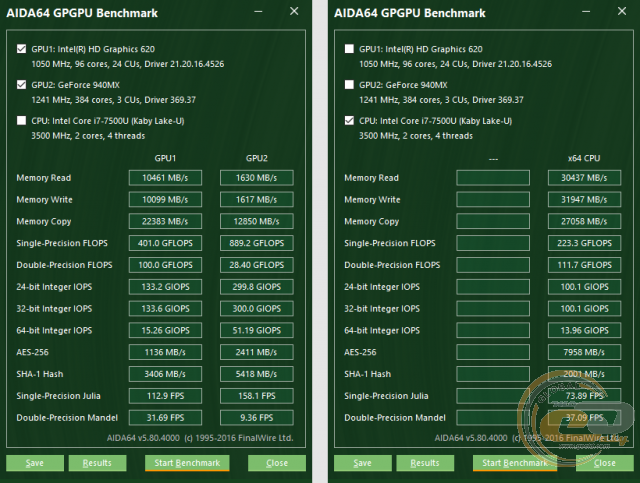Select the 100.0 GFLOPS value
The width and height of the screenshot is (640, 483).
click(x=165, y=265)
